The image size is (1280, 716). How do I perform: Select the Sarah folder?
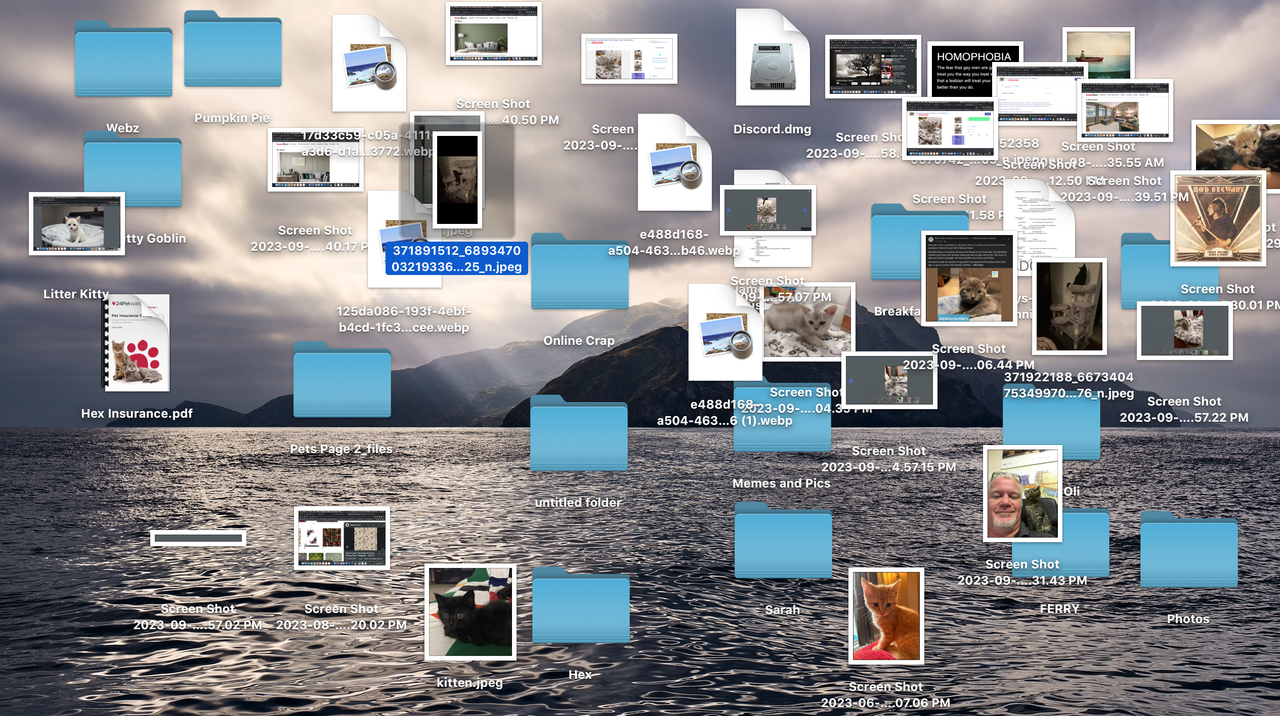pos(783,540)
